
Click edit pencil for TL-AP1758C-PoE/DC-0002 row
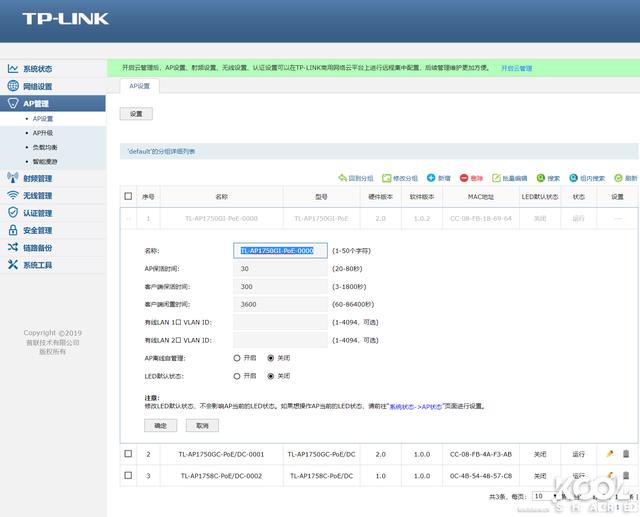(x=610, y=475)
